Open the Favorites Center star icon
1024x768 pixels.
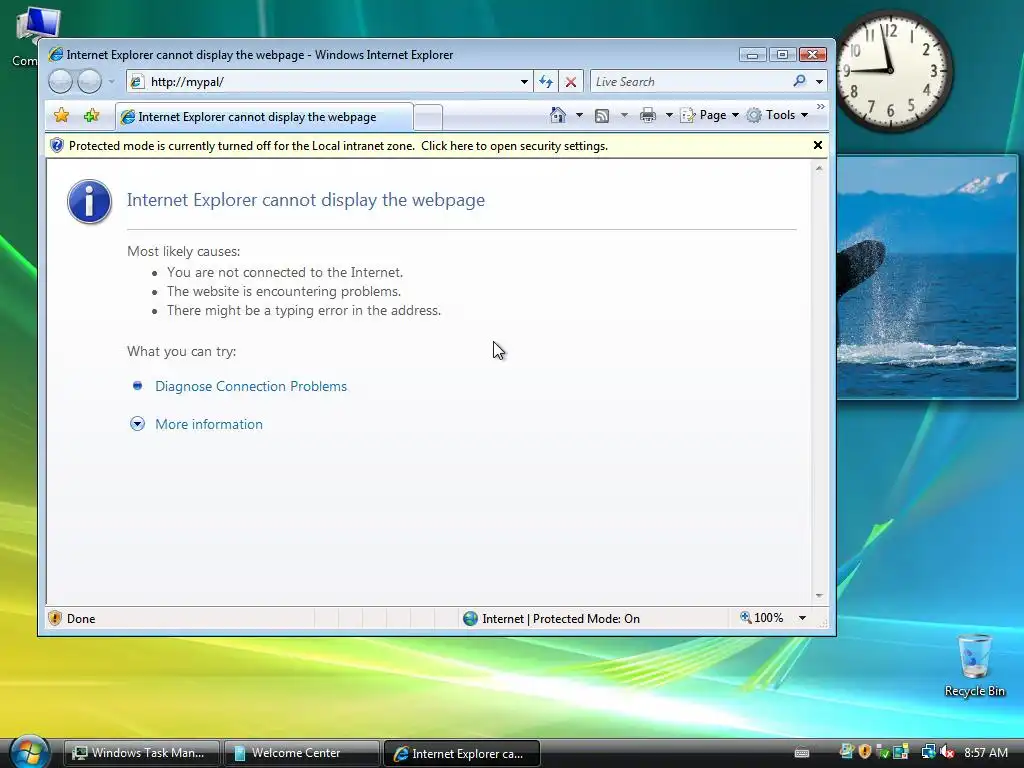(x=61, y=116)
